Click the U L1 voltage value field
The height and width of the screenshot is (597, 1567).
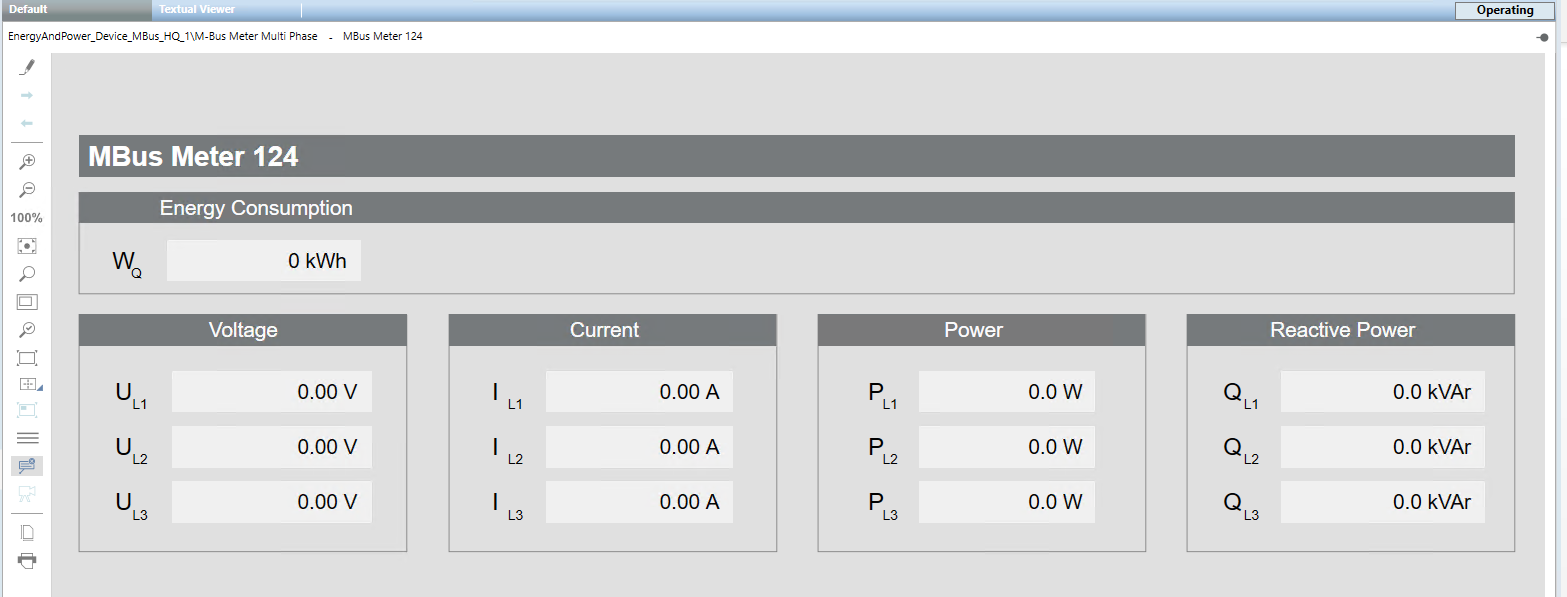coord(271,392)
